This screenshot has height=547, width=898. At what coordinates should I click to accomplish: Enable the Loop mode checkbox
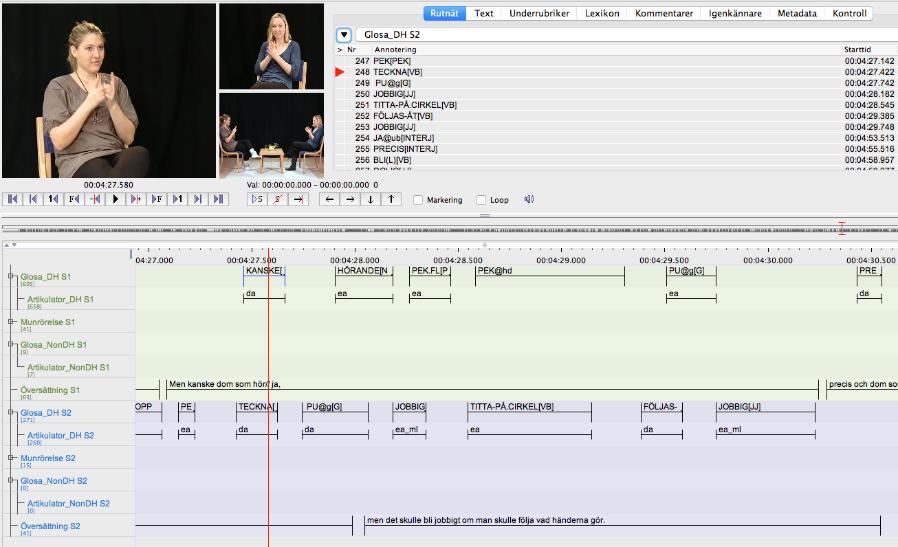tap(481, 200)
